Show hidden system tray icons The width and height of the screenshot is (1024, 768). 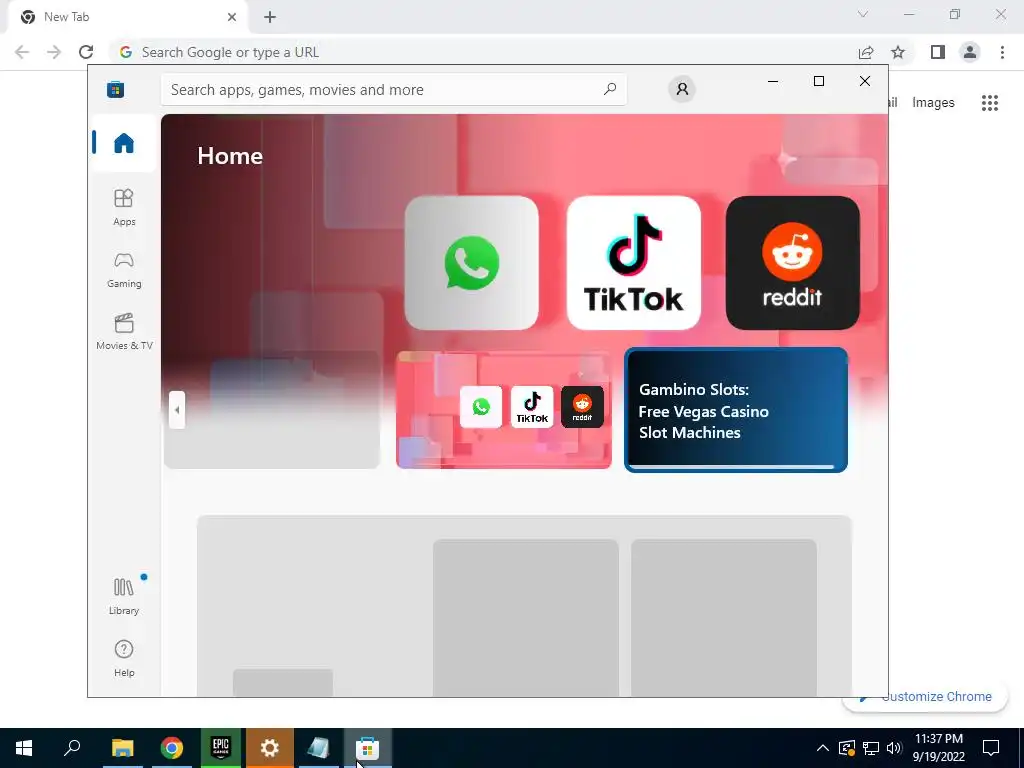coord(823,748)
